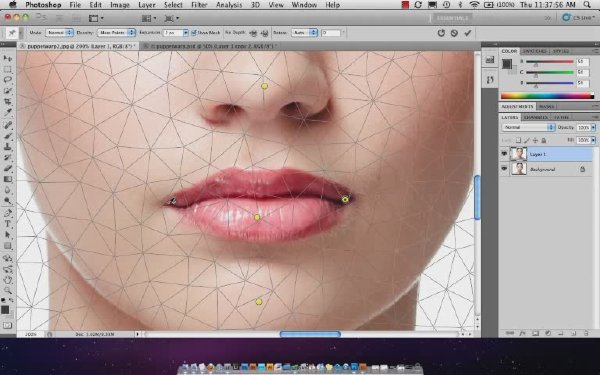Switch to the Swatches panel tab
Image resolution: width=600 pixels, height=375 pixels.
click(534, 51)
